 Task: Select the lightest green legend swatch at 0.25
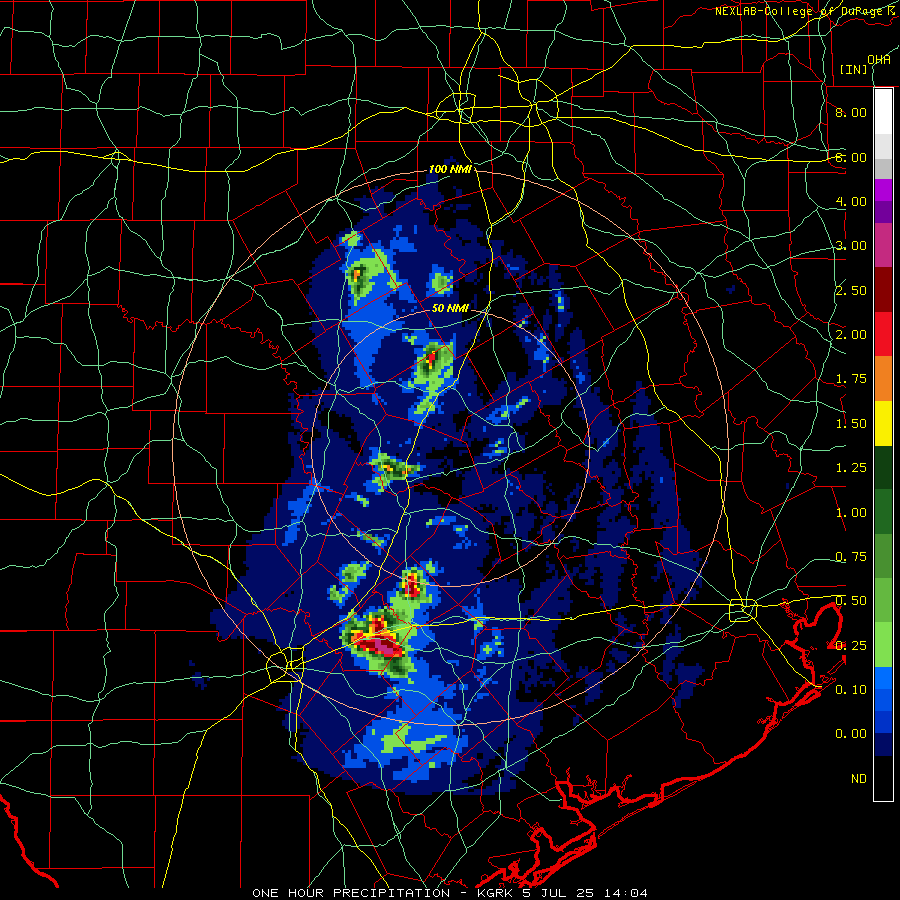883,645
